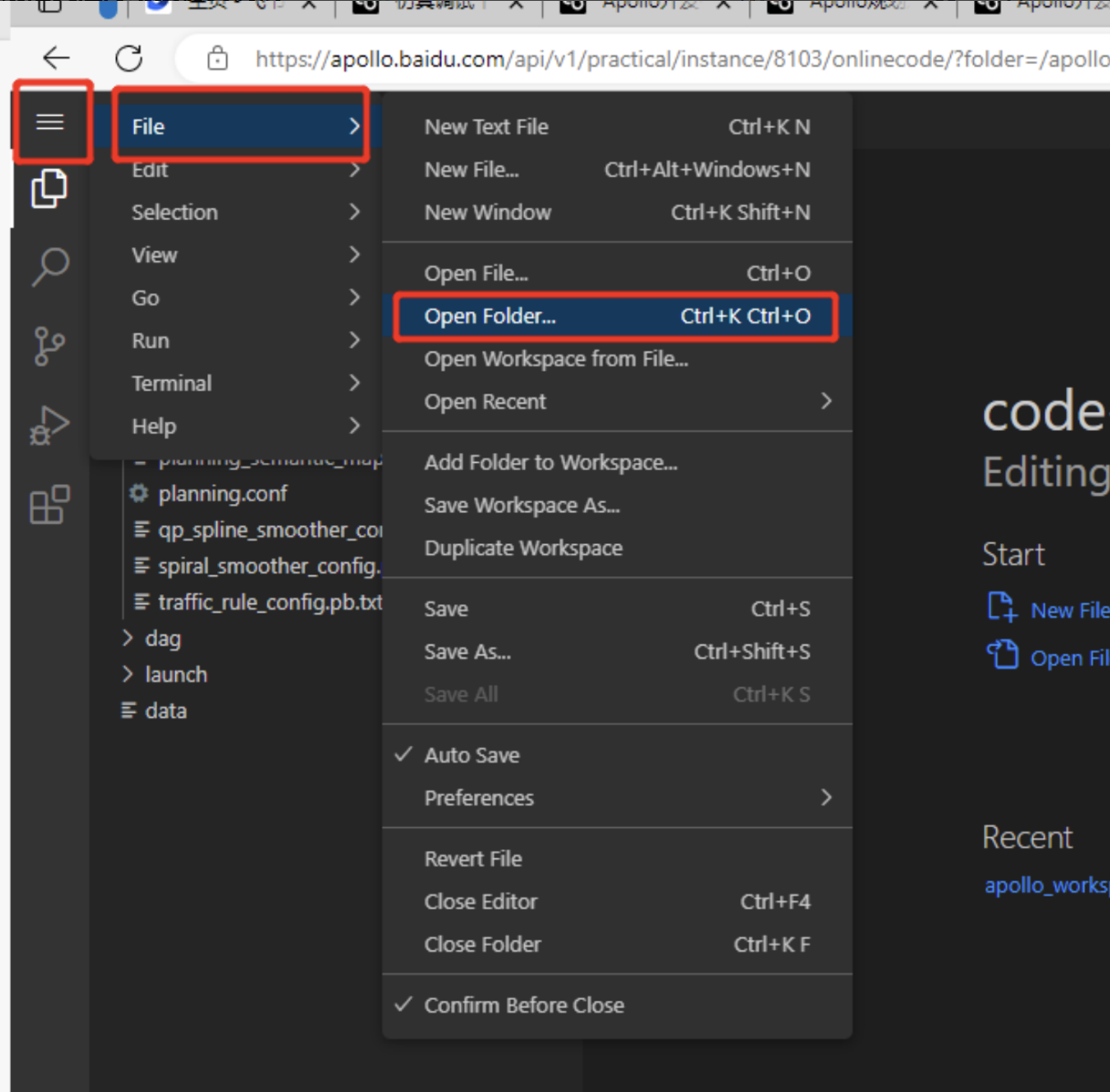Open the Extensions sidebar icon
Screen dimensions: 1110x1092
click(49, 505)
